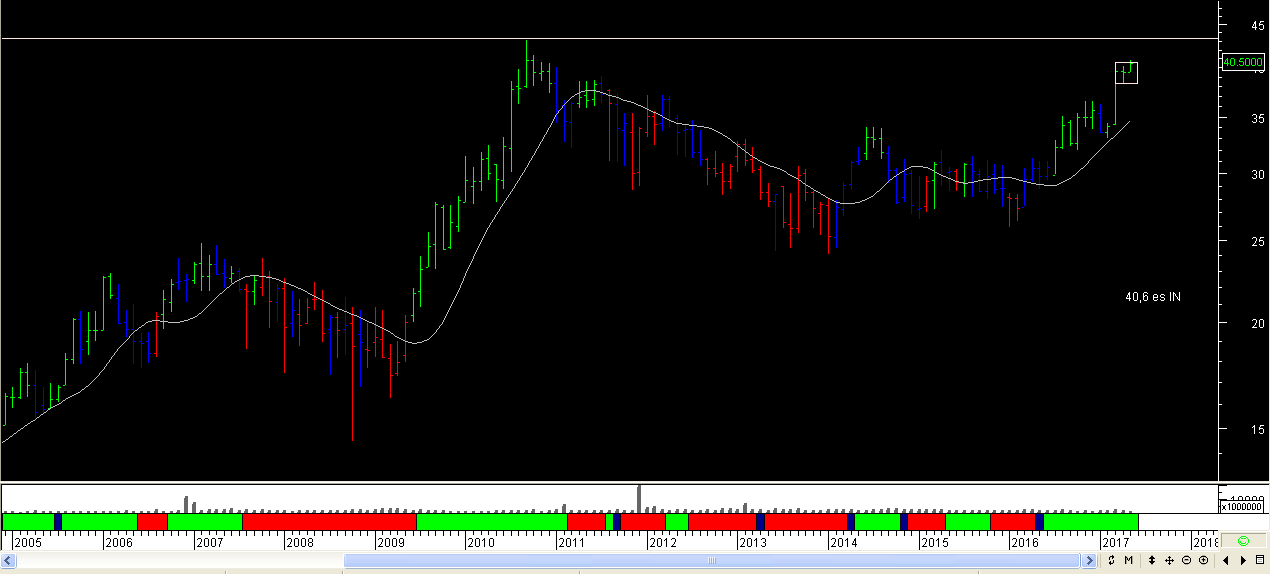
Task: Click the 45 price axis label
Action: pyautogui.click(x=1258, y=24)
